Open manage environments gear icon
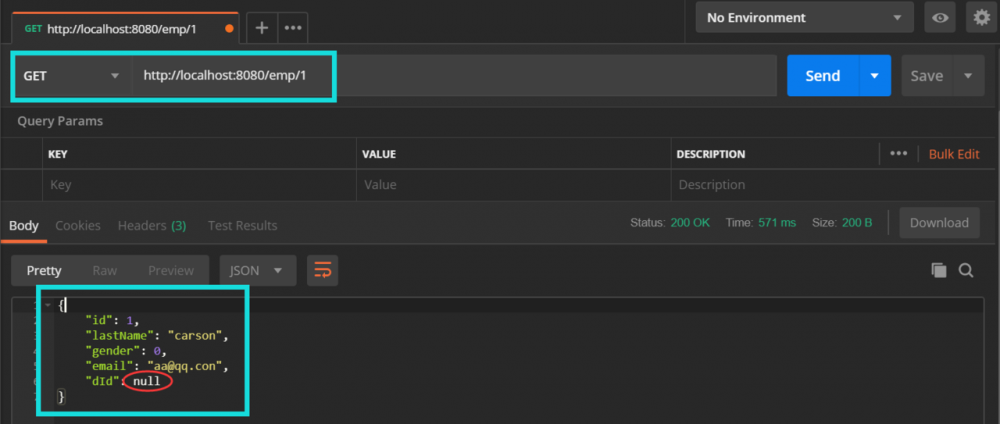Image resolution: width=1000 pixels, height=424 pixels. click(x=982, y=18)
